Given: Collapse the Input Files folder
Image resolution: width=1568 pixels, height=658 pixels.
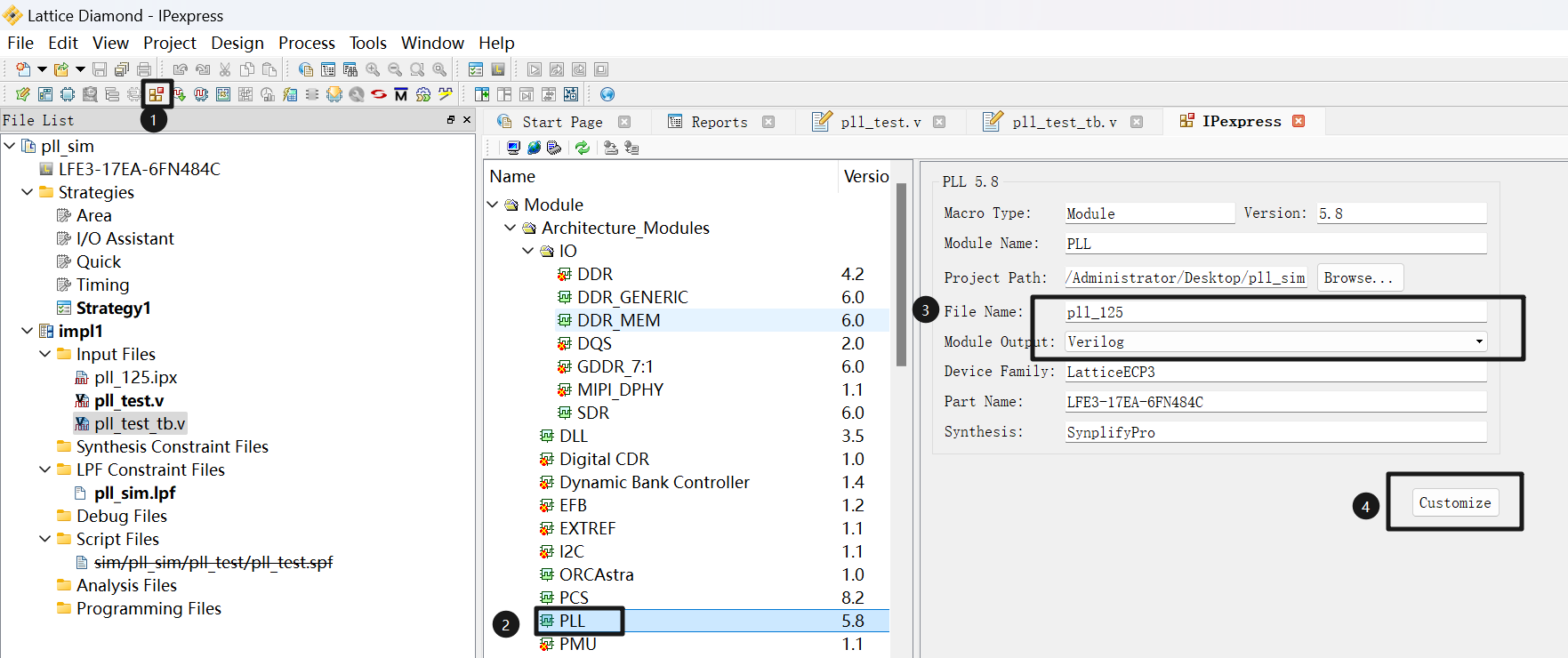Looking at the screenshot, I should point(45,354).
